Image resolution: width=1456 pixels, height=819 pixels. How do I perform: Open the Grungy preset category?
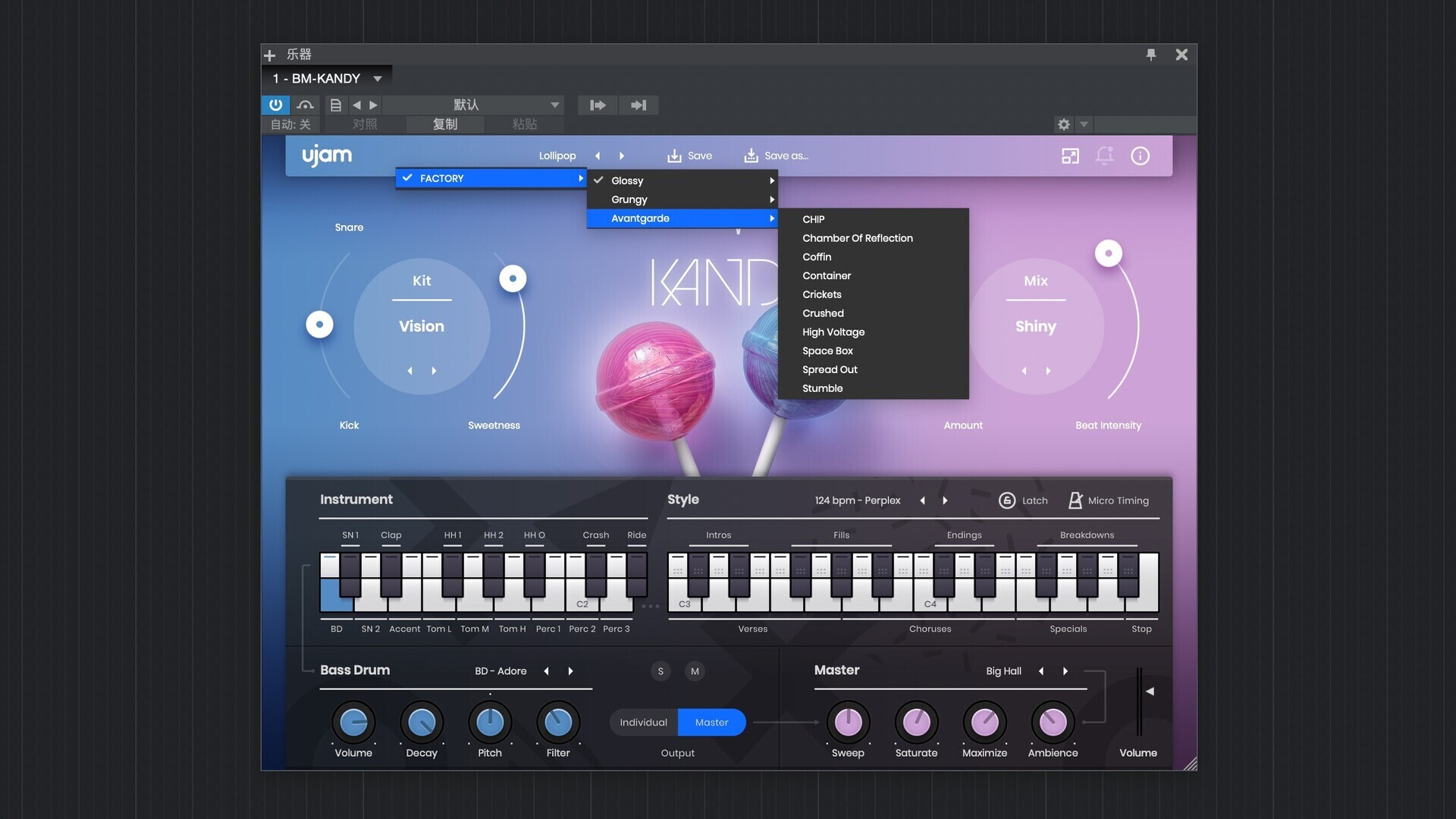point(682,199)
